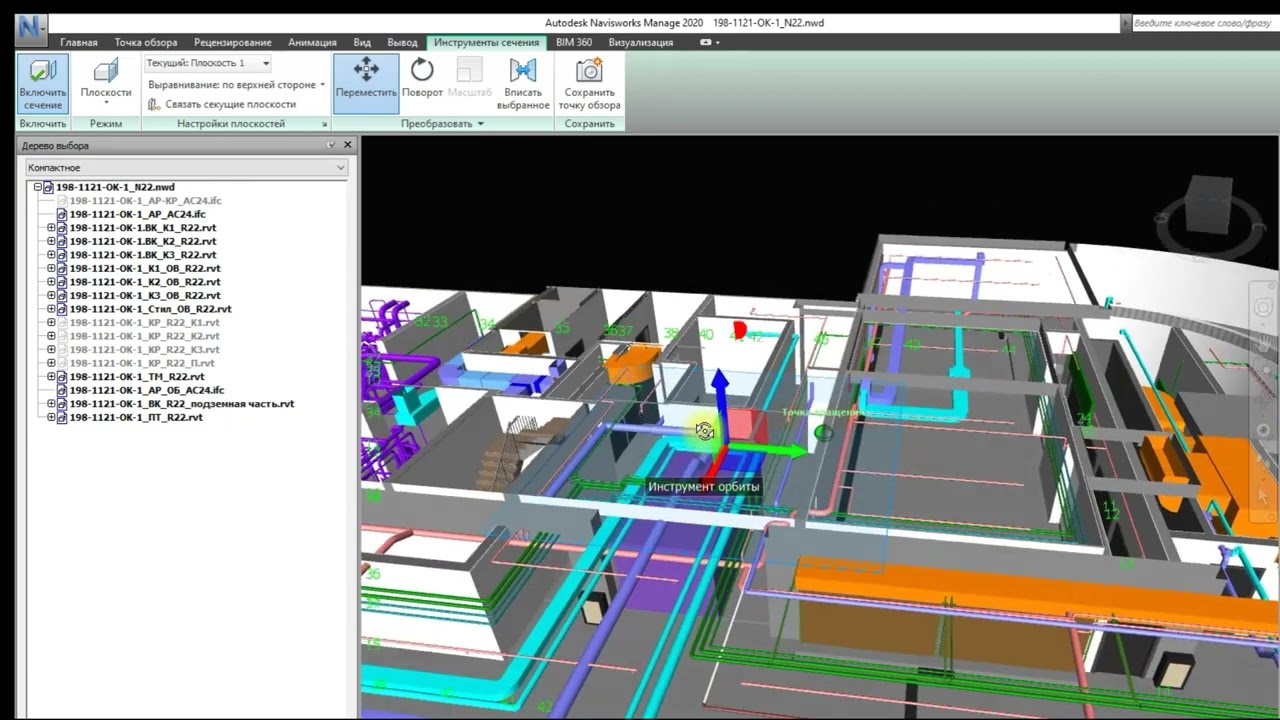Expand the 198-1121-OK-1_ПТ_R22.rvt node
The width and height of the screenshot is (1280, 720).
click(51, 417)
